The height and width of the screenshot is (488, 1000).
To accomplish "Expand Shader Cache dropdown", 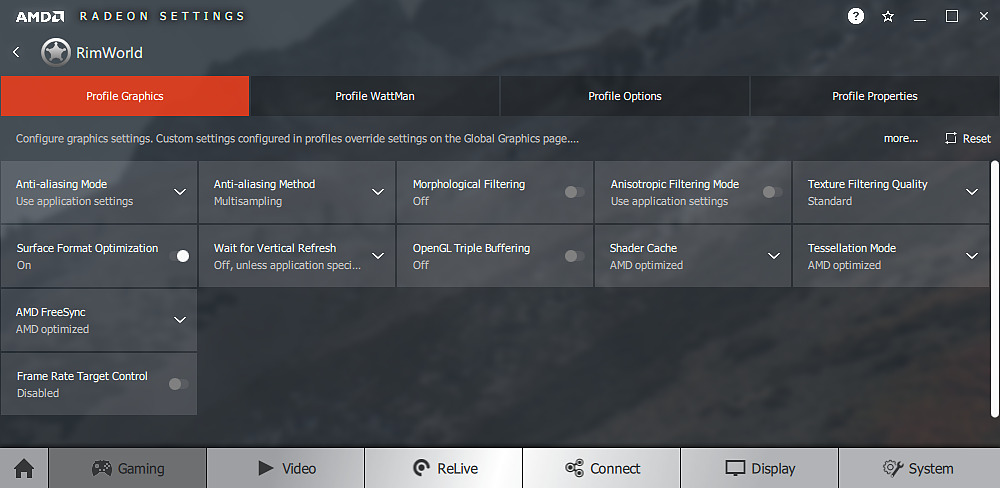I will (x=774, y=256).
